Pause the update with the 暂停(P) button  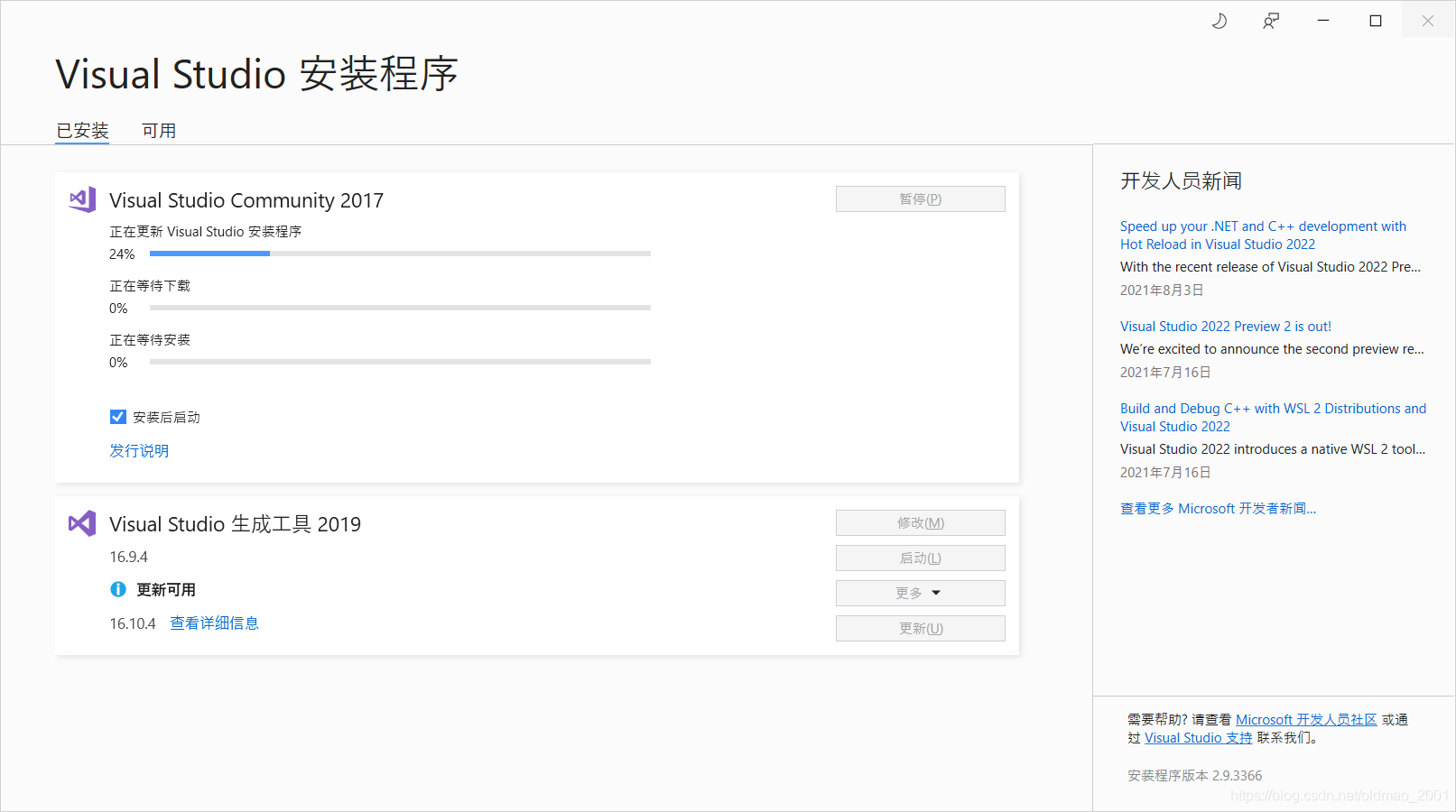pyautogui.click(x=920, y=198)
